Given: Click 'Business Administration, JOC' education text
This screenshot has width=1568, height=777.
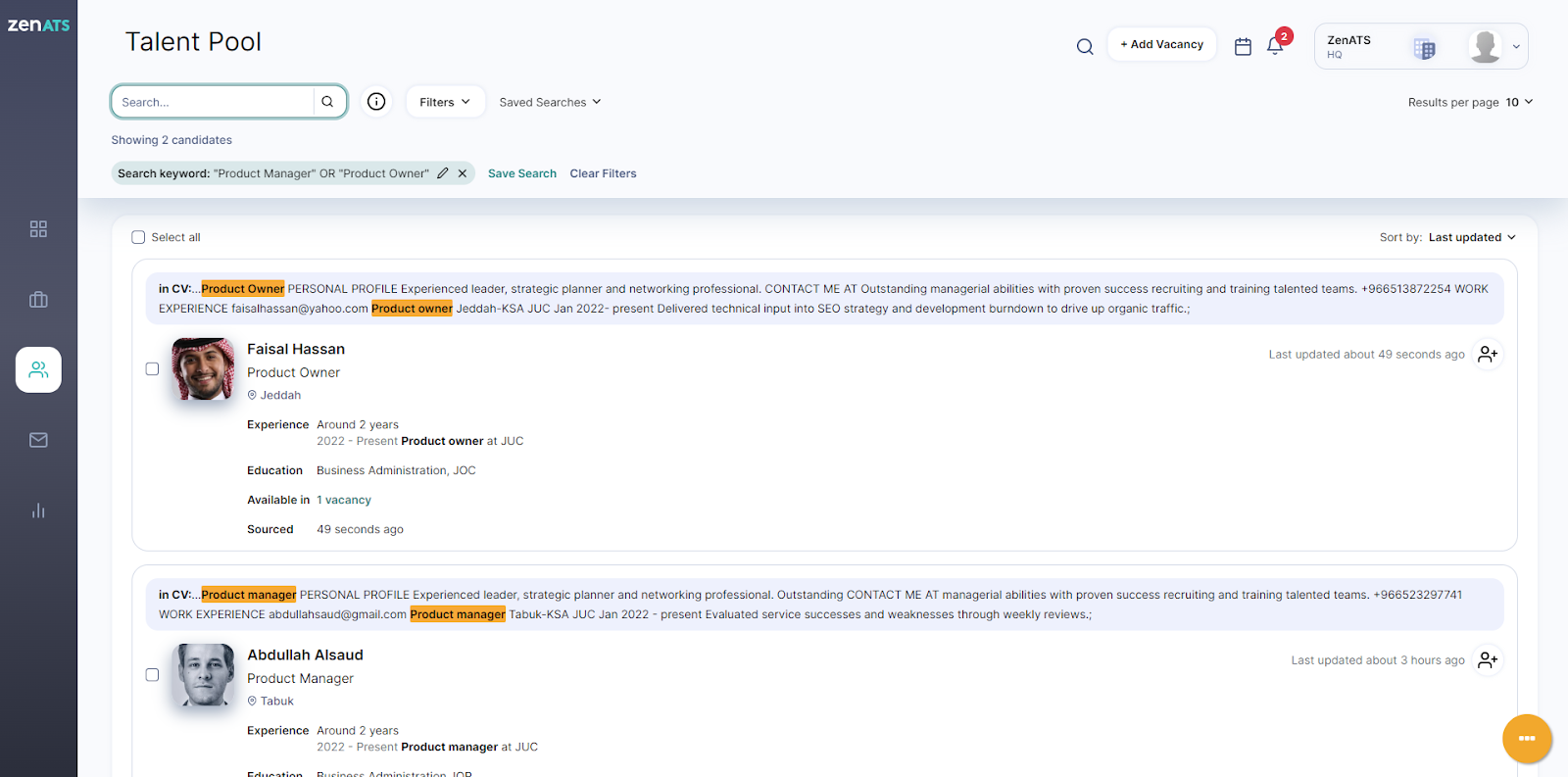Looking at the screenshot, I should 396,470.
